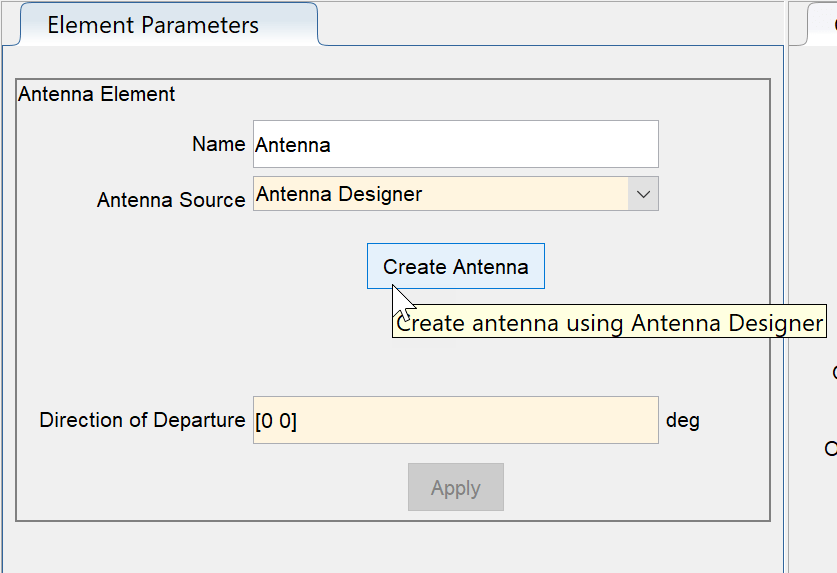Select the Antenna Designer text in combo box
The height and width of the screenshot is (573, 837).
click(x=339, y=194)
